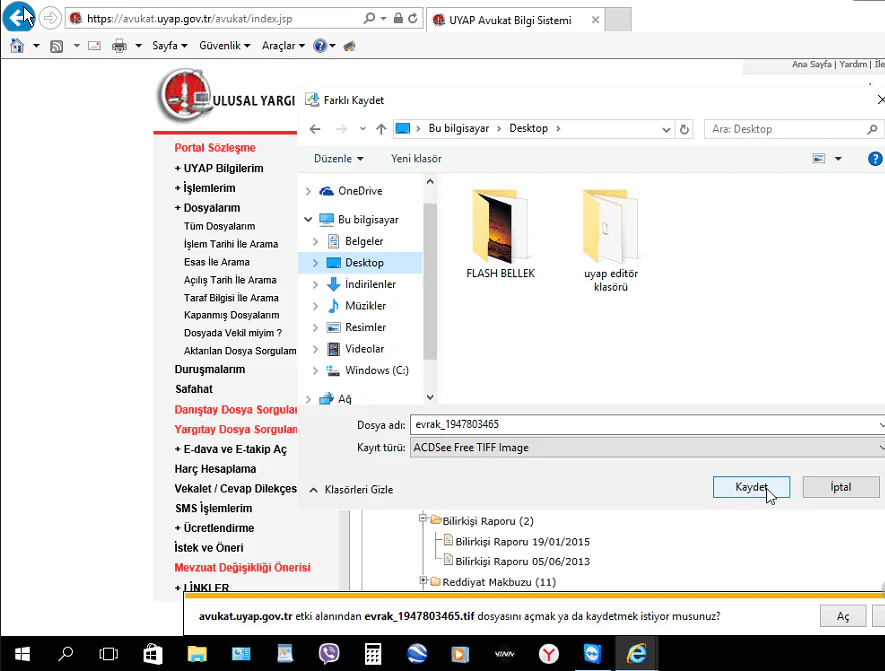The height and width of the screenshot is (671, 885).
Task: Click Klasörleri Gizle to hide folders
Action: [352, 490]
